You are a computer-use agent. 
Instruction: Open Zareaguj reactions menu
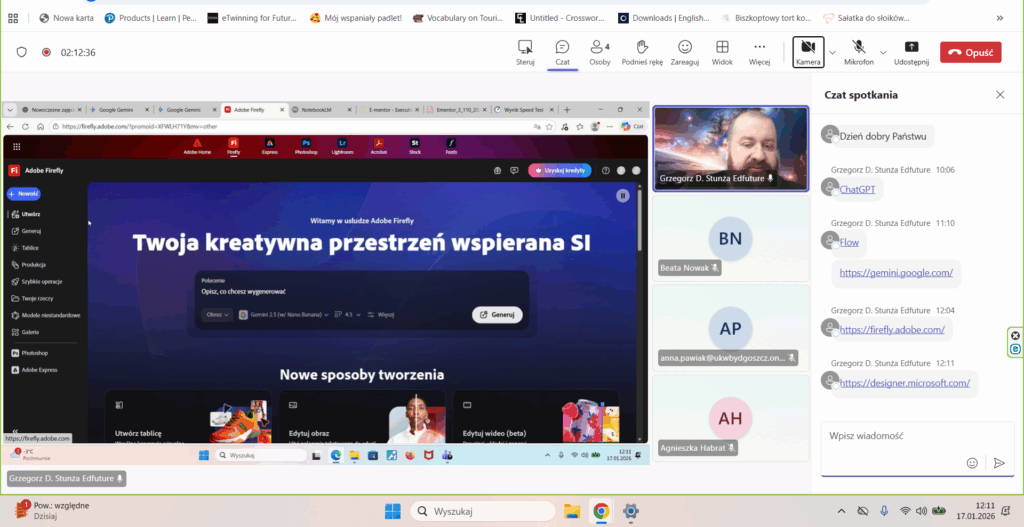tap(685, 52)
